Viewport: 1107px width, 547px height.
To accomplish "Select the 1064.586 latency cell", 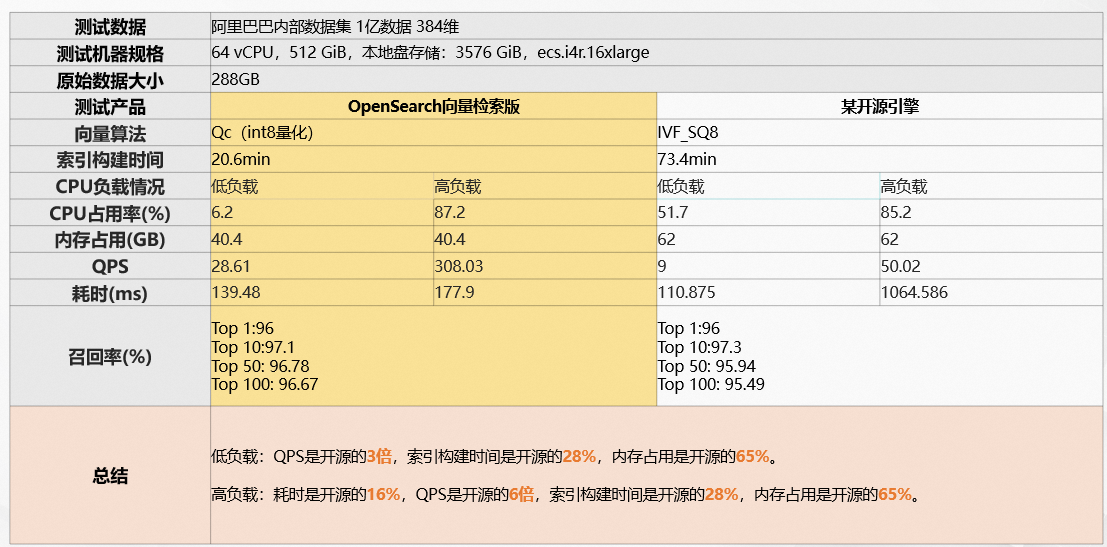I will click(x=991, y=292).
